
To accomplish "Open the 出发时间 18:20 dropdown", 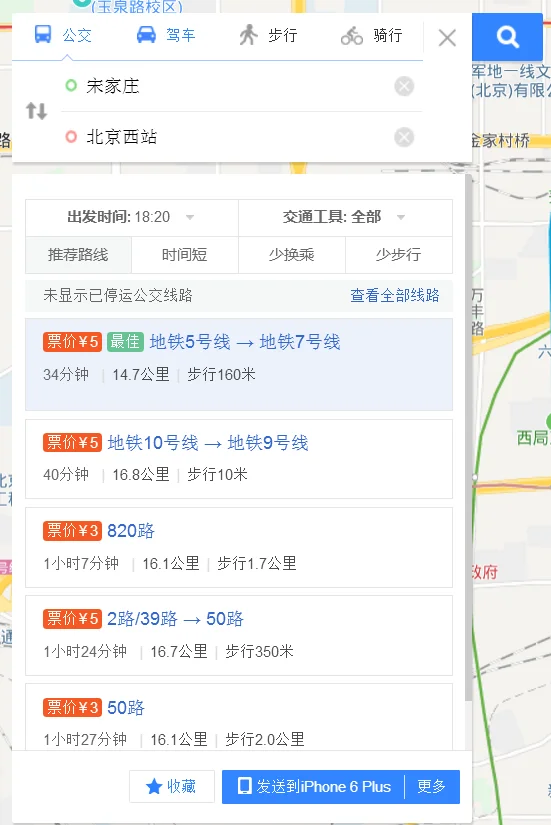I will pyautogui.click(x=132, y=217).
